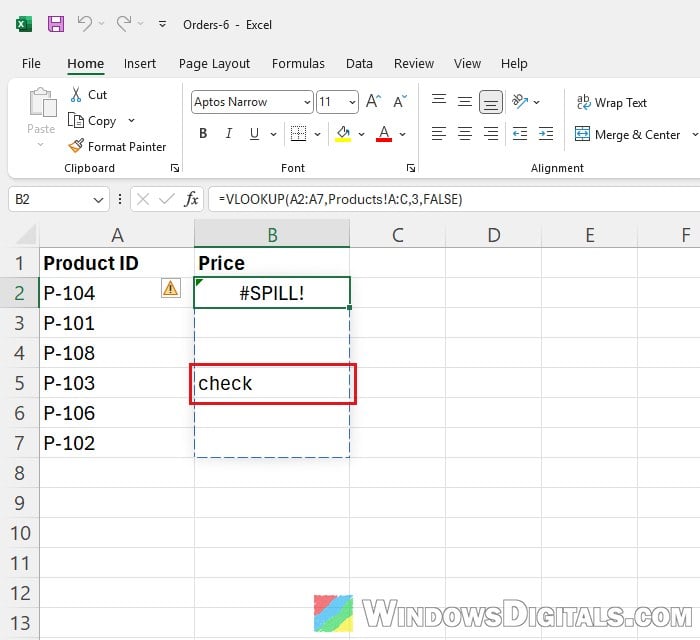Image resolution: width=700 pixels, height=640 pixels.
Task: Click the Align Right icon
Action: tap(491, 133)
